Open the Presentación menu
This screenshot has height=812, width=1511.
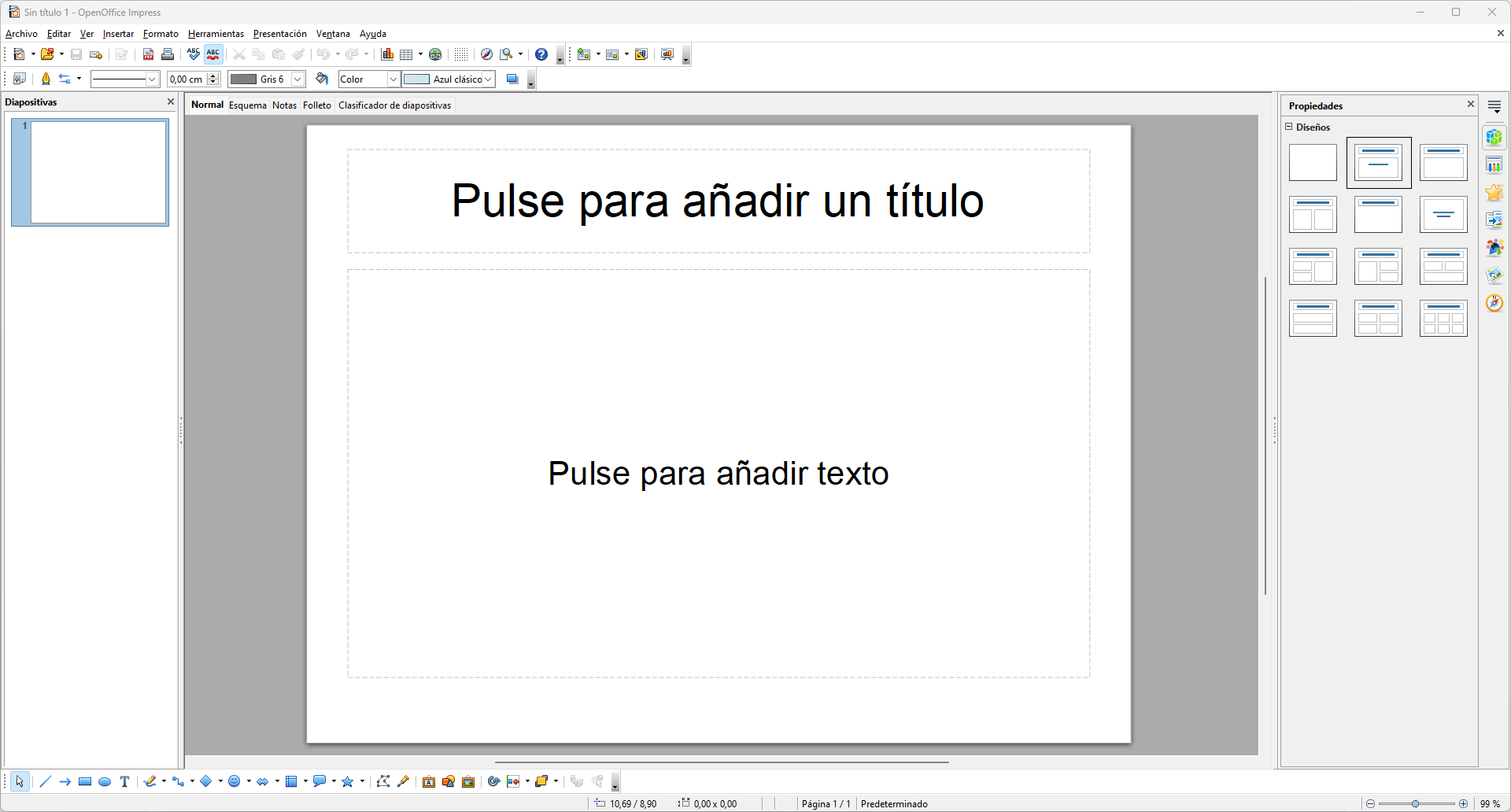(279, 34)
